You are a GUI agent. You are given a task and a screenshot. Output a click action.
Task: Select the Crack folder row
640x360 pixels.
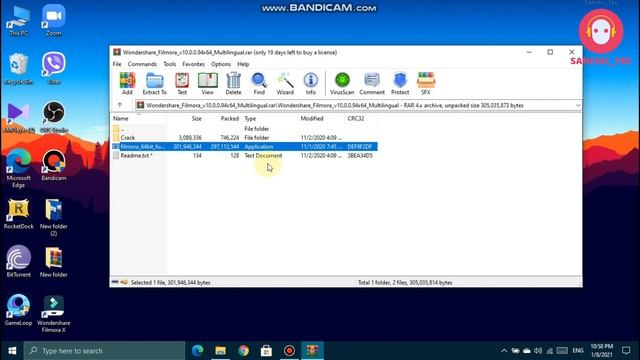click(244, 138)
